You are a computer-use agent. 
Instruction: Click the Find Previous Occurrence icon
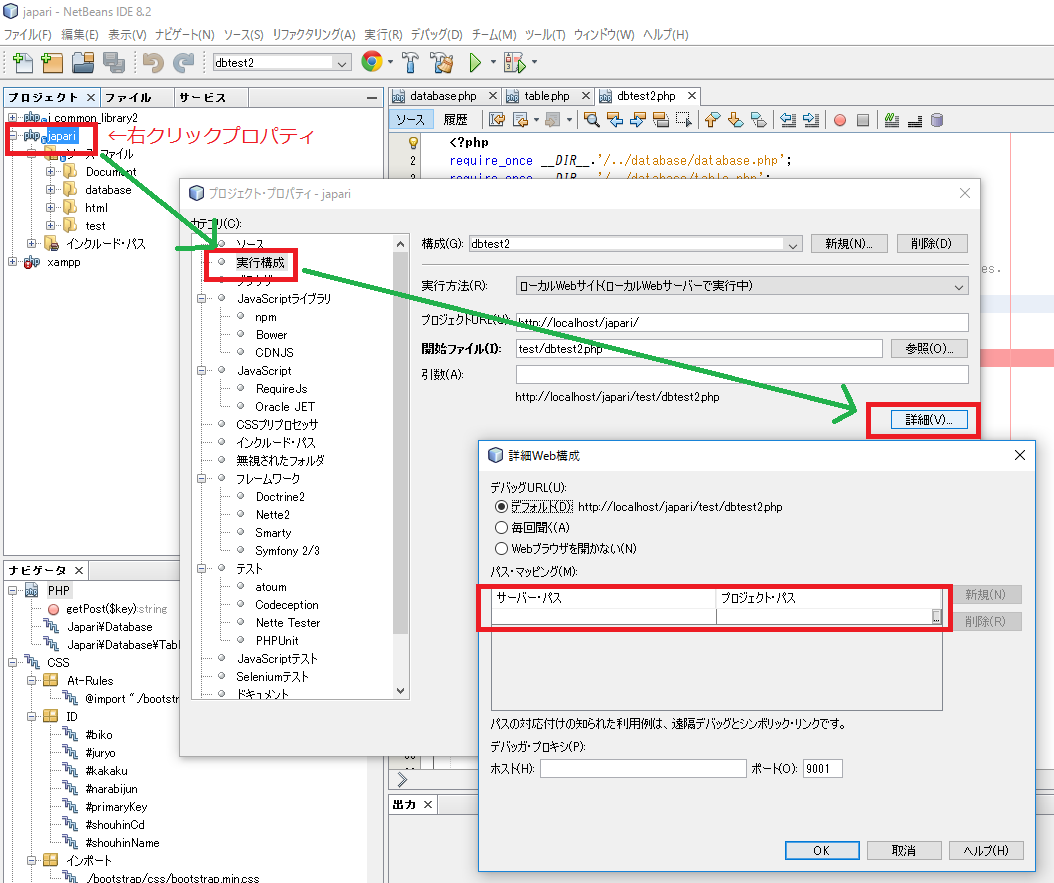[x=614, y=120]
